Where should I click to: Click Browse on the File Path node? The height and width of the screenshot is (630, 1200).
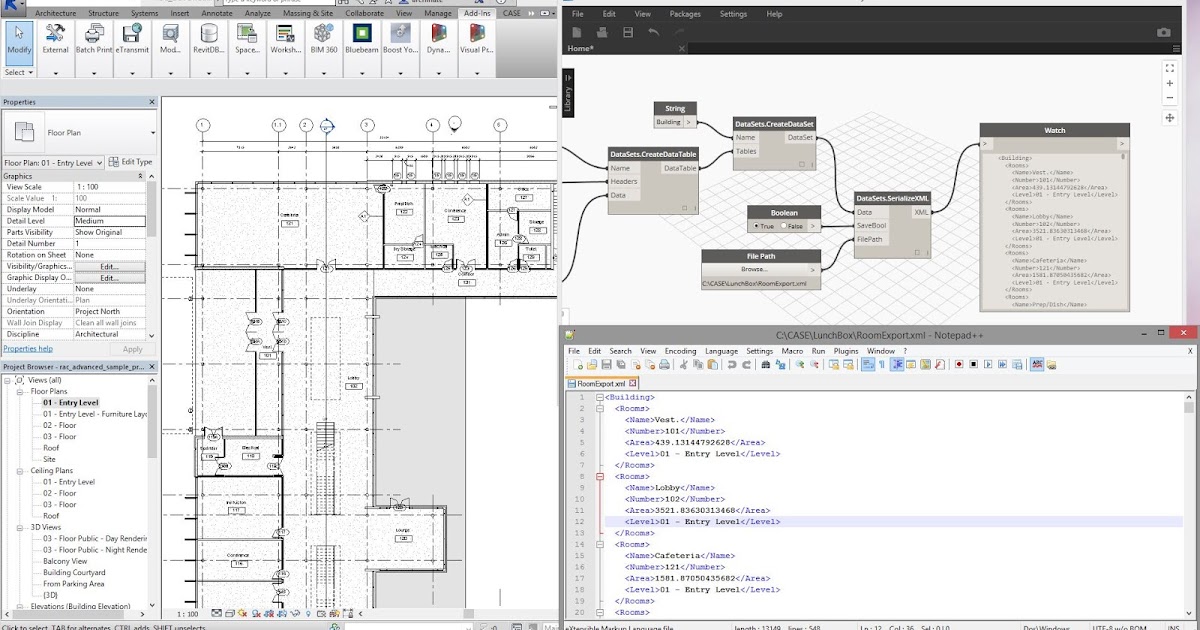[754, 269]
